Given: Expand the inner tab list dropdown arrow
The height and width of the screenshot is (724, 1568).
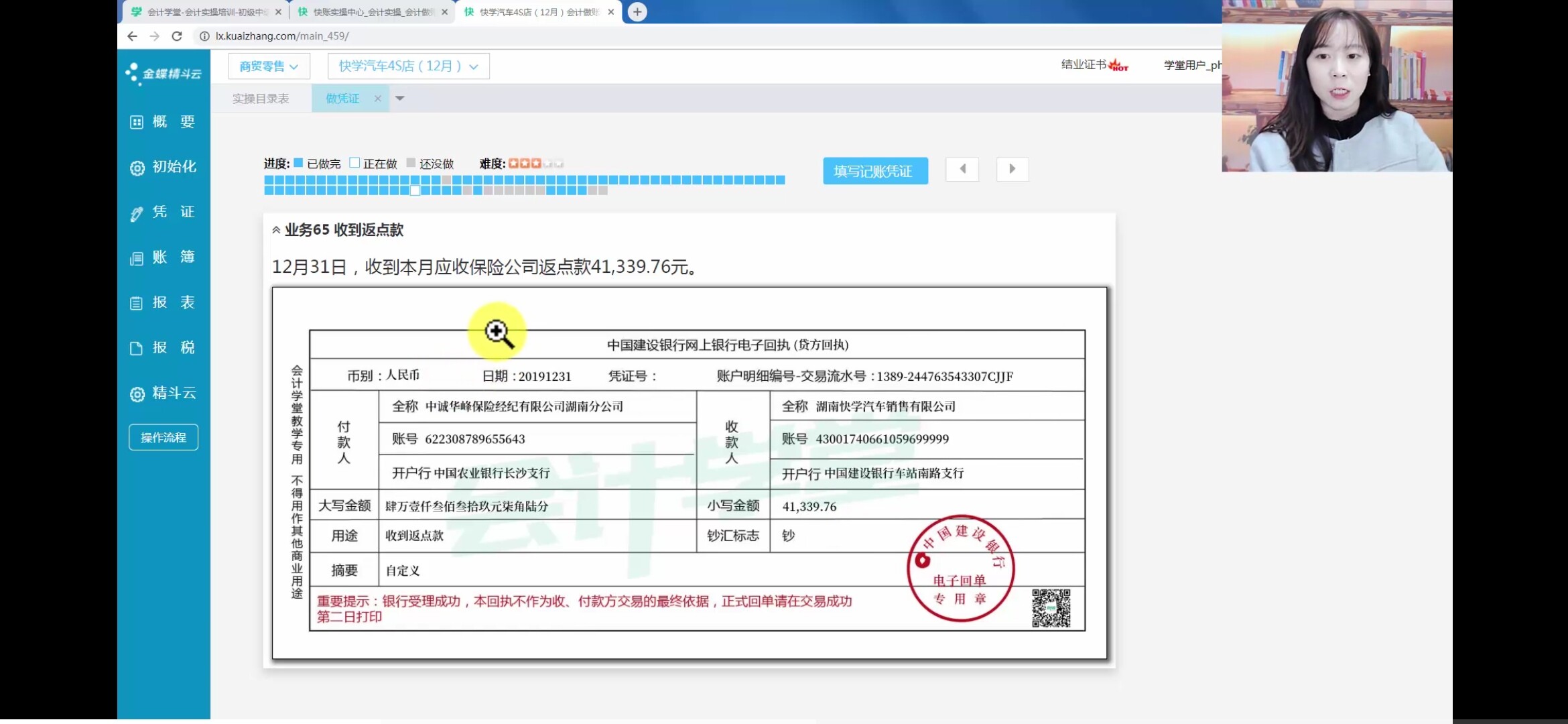Looking at the screenshot, I should pyautogui.click(x=400, y=99).
